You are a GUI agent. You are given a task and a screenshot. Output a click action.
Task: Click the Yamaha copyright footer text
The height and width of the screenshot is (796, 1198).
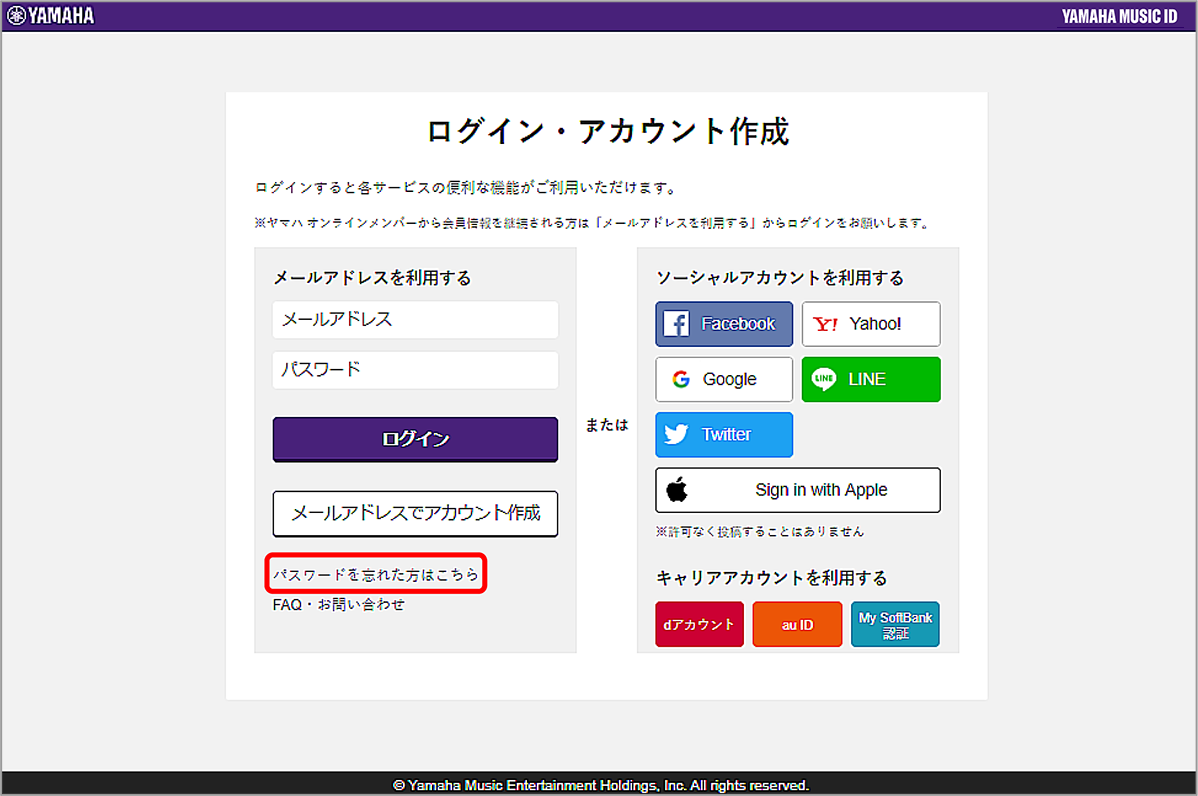[x=600, y=785]
